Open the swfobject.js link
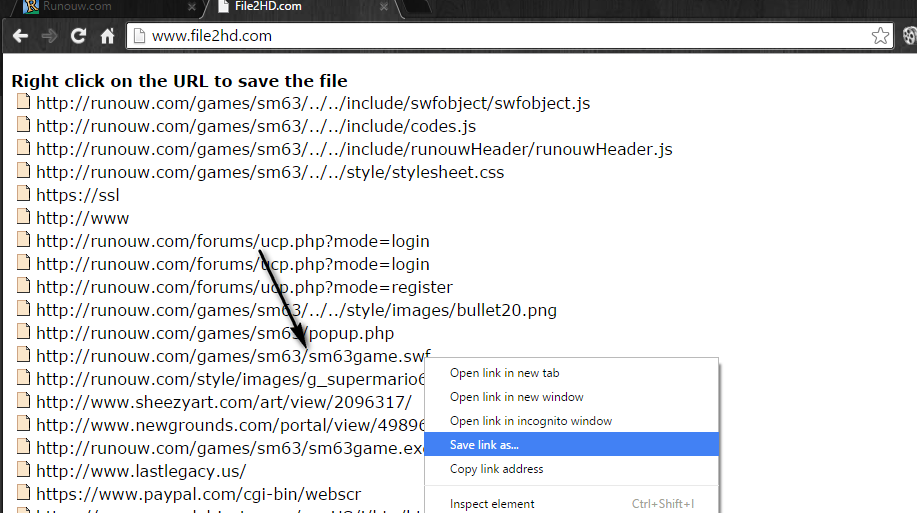 coord(313,104)
